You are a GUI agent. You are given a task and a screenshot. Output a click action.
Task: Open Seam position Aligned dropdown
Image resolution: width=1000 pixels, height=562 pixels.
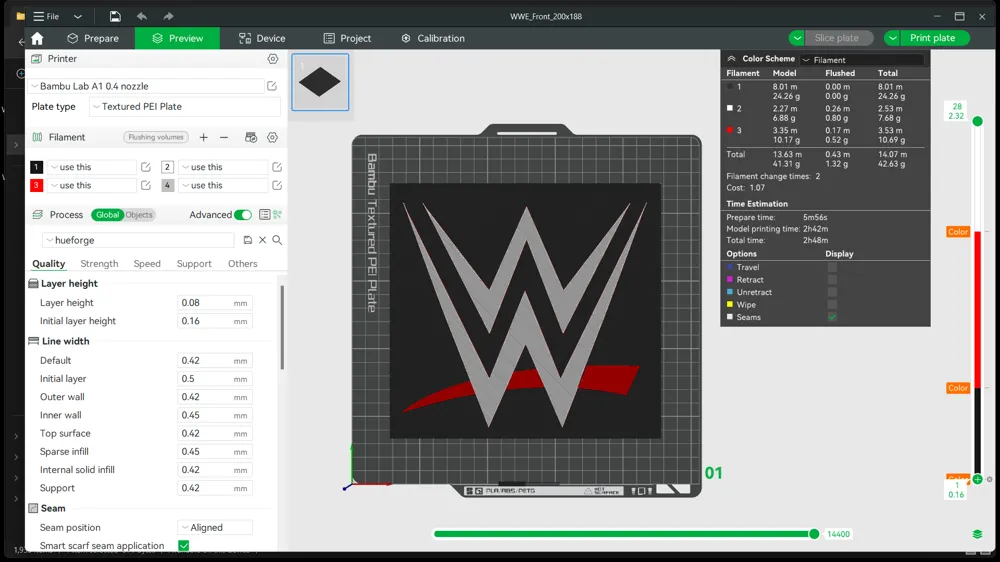(215, 528)
